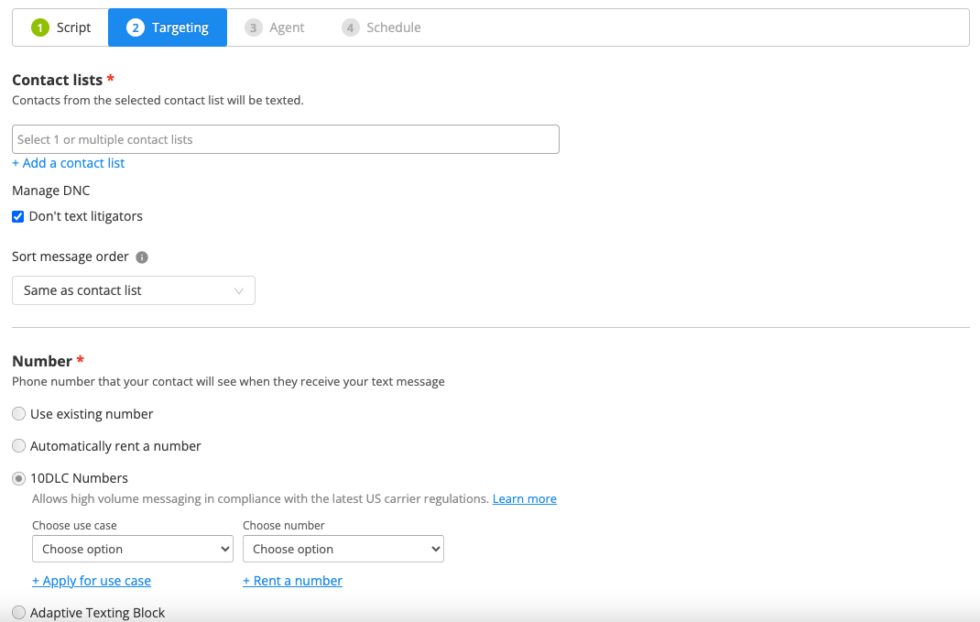Click the step 1 Script number badge
The image size is (980, 622).
point(40,28)
